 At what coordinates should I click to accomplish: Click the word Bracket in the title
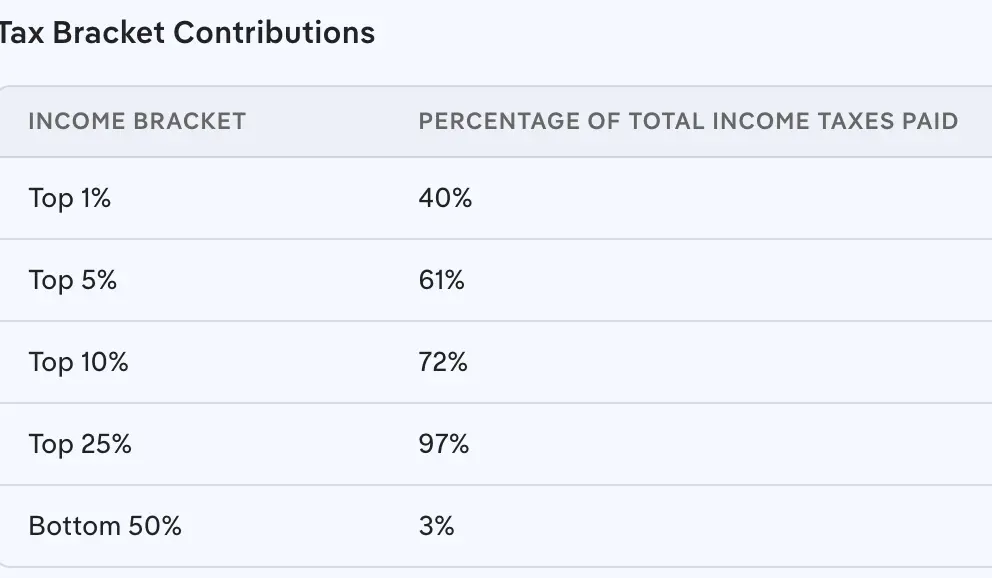point(108,32)
